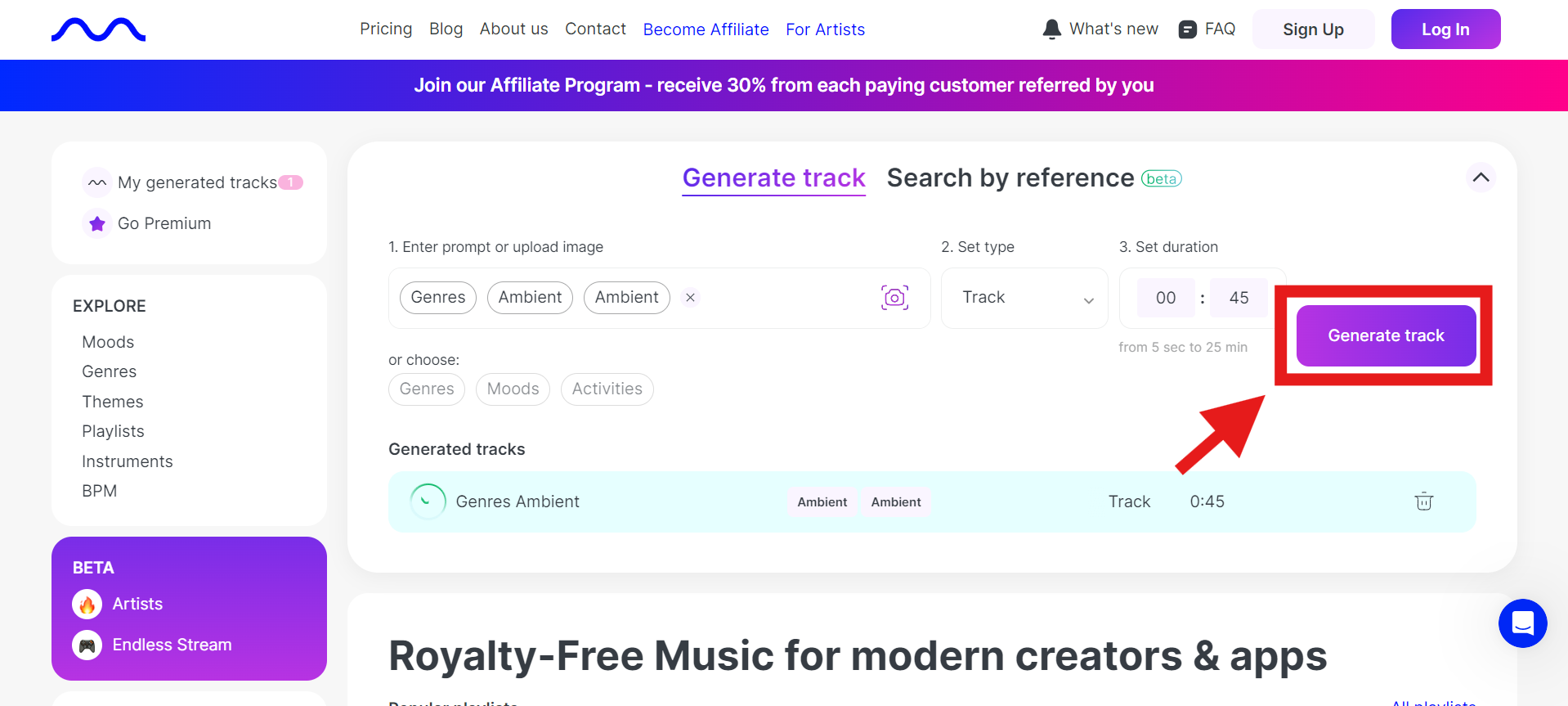Open Endless Stream gamepad icon

(x=87, y=645)
